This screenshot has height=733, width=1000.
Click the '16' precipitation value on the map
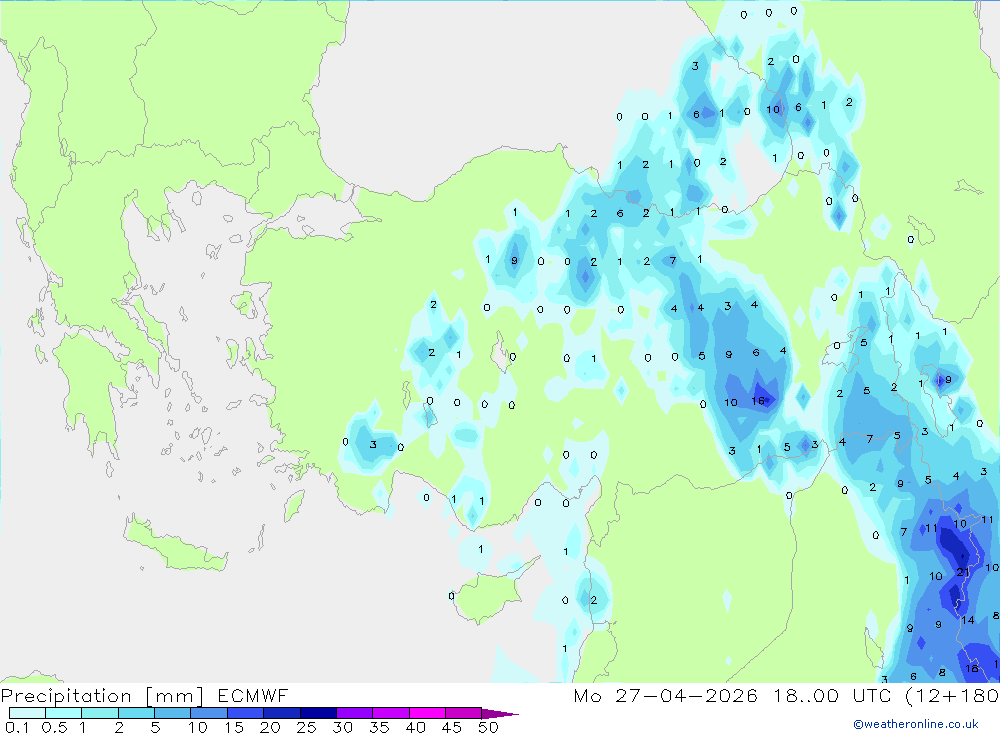click(x=758, y=401)
